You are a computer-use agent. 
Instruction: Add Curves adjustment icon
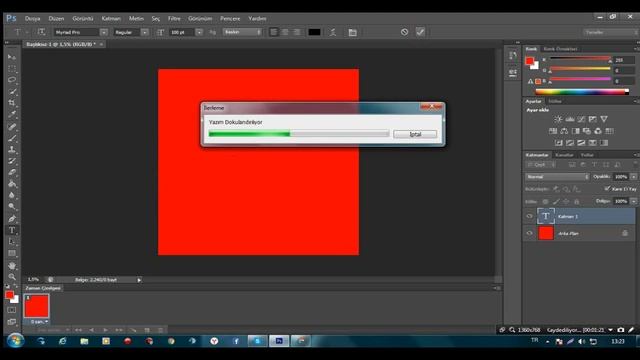[581, 119]
